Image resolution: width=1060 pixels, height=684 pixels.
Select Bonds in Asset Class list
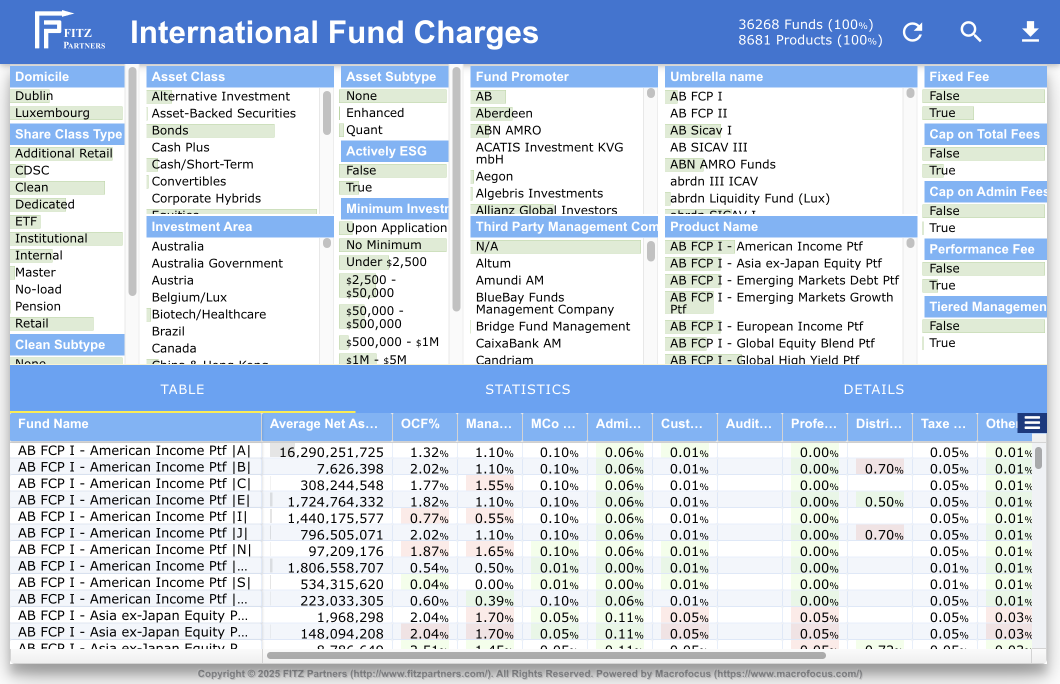coord(170,130)
